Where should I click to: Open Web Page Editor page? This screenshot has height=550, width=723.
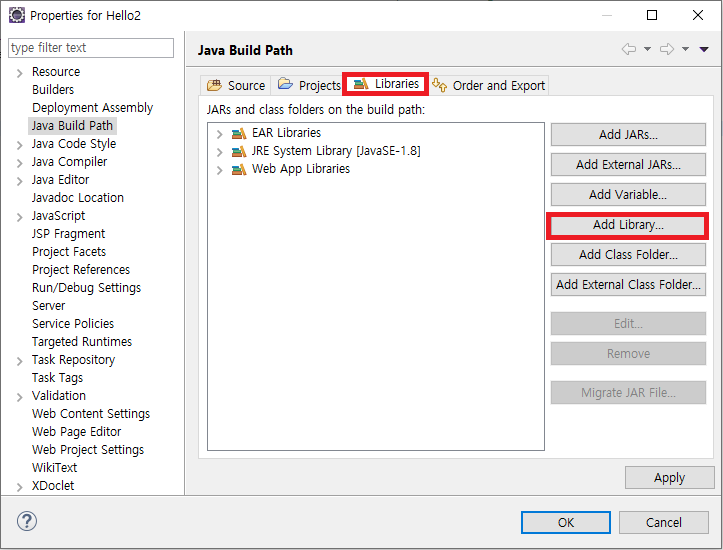pos(76,431)
